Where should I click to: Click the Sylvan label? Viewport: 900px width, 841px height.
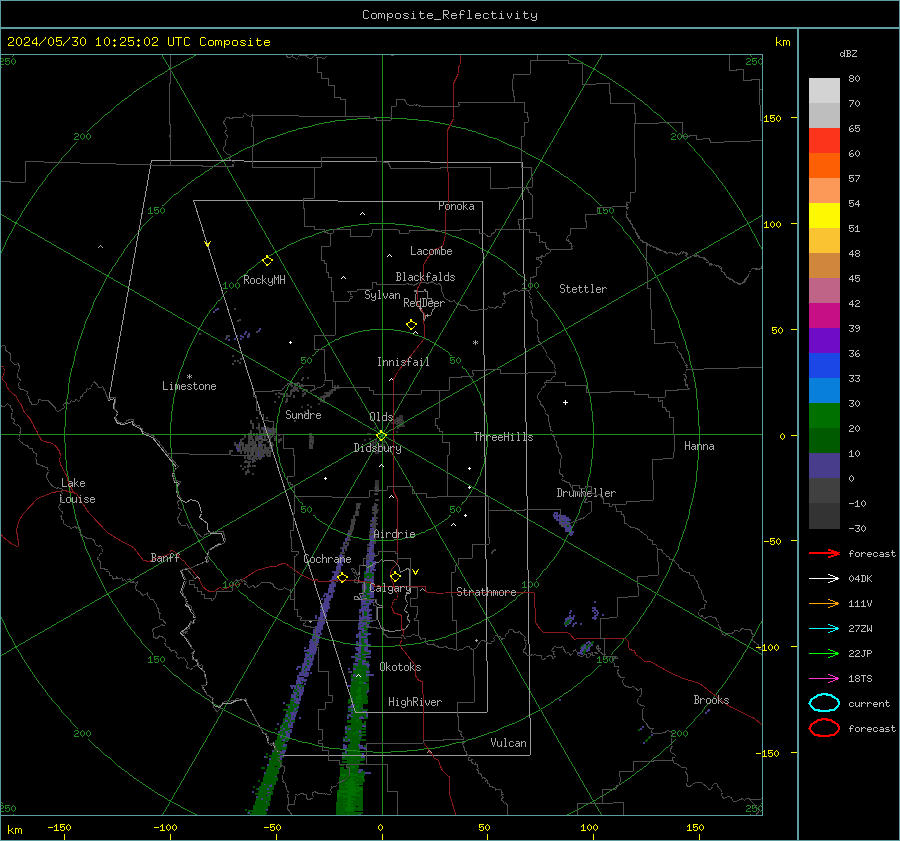point(382,295)
